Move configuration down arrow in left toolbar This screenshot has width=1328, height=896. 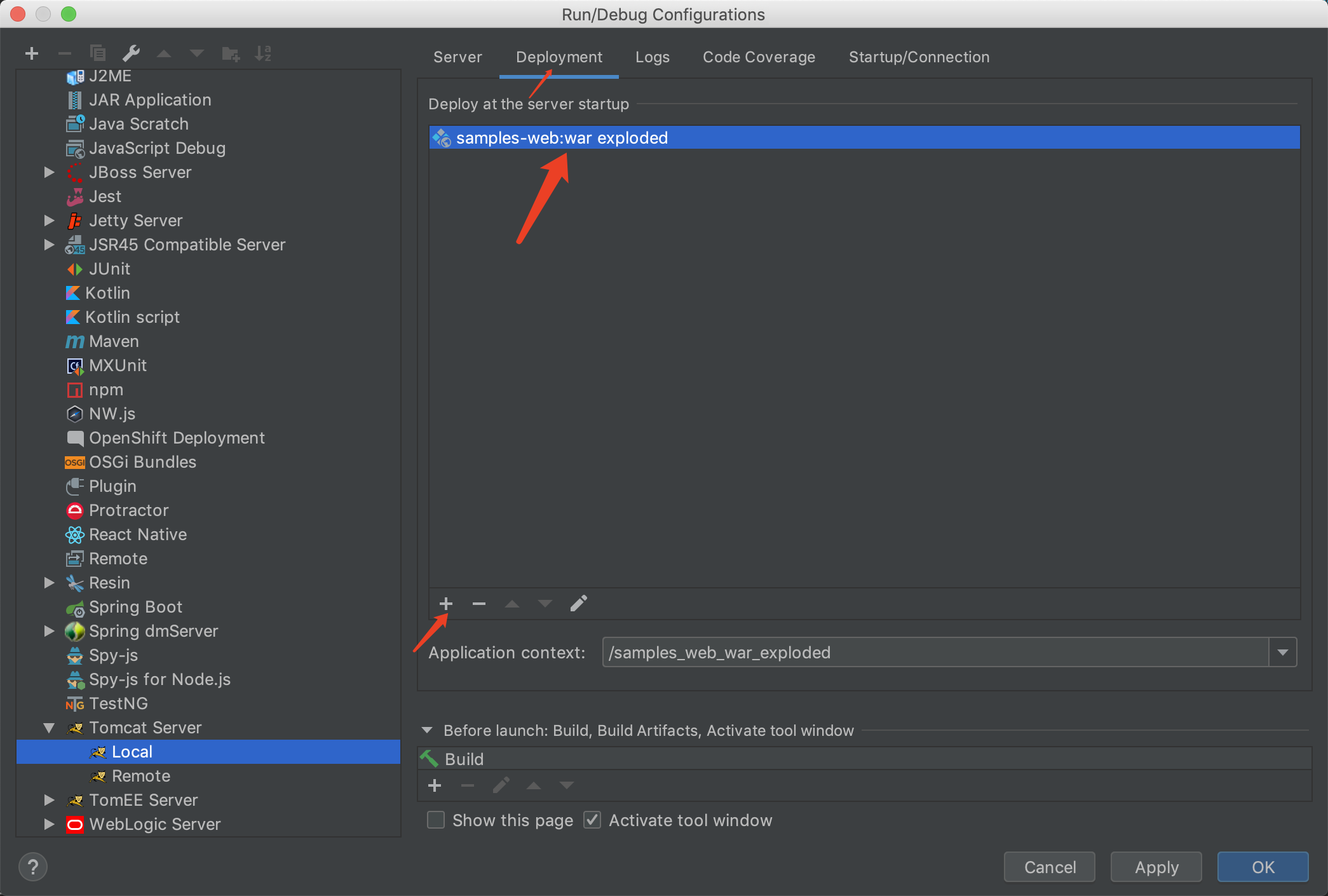coord(197,53)
